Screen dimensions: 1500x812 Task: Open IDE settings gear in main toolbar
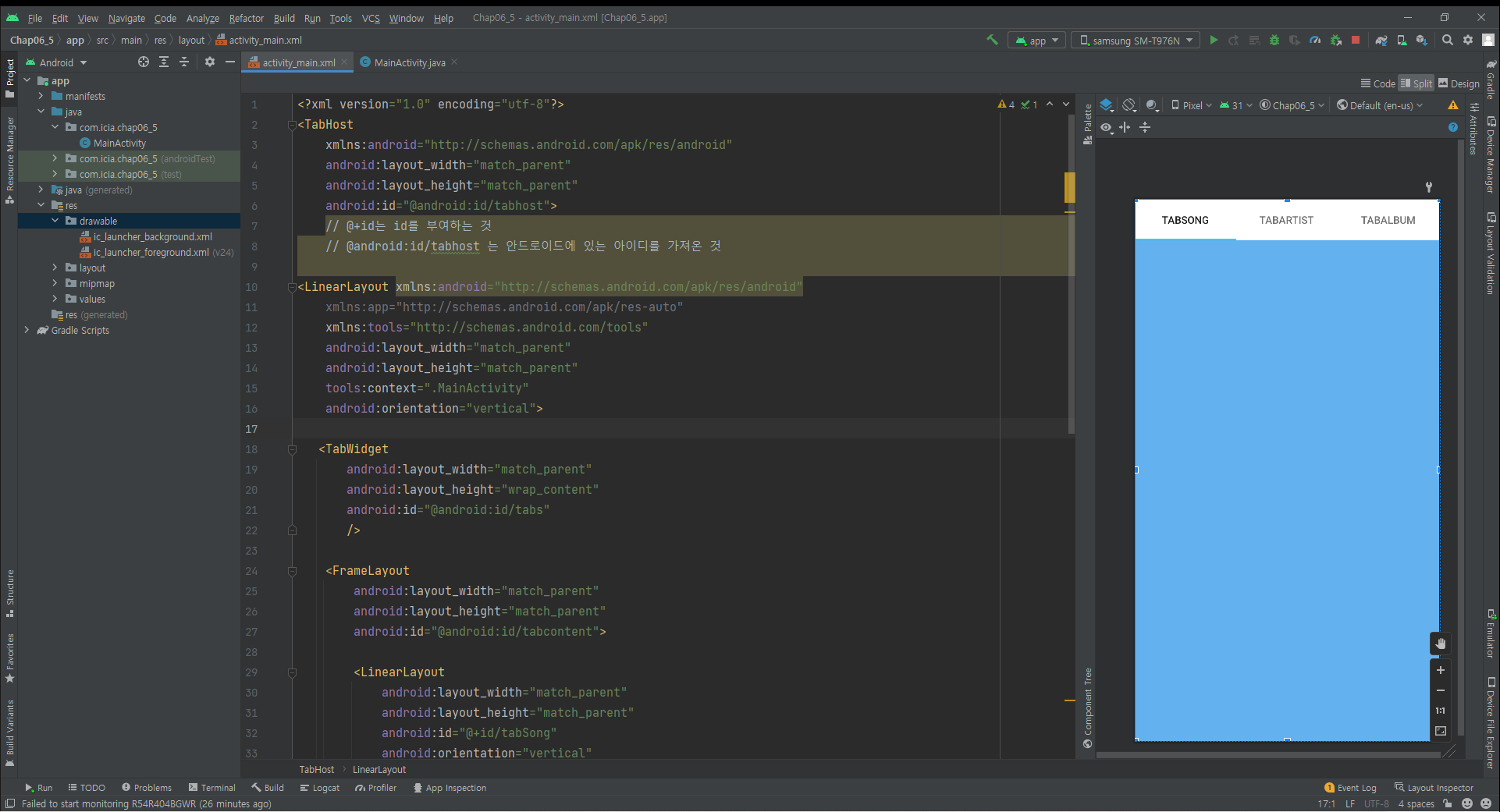click(x=1468, y=40)
